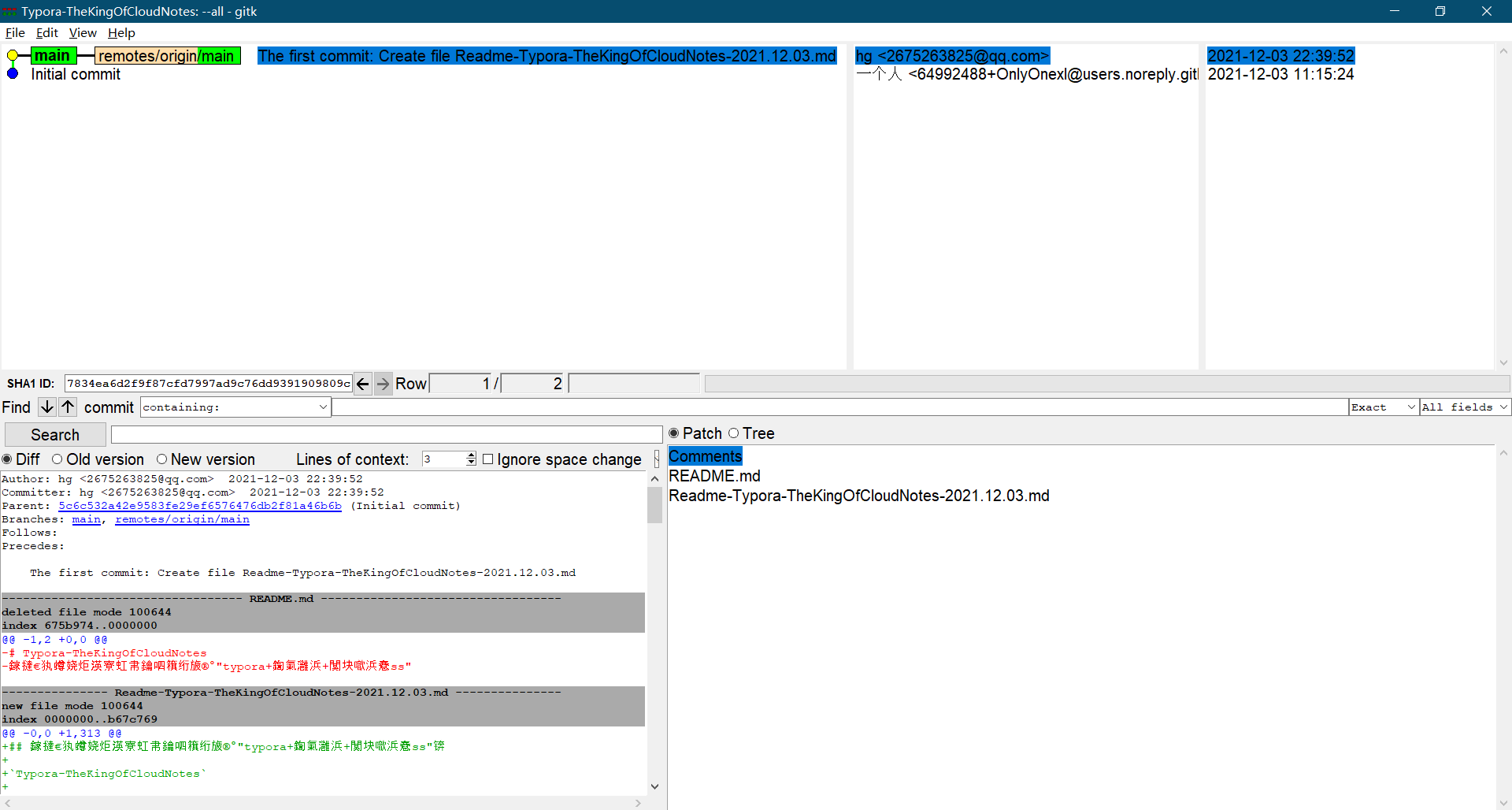
Task: Click diff pane scroll up arrow
Action: coord(654,478)
